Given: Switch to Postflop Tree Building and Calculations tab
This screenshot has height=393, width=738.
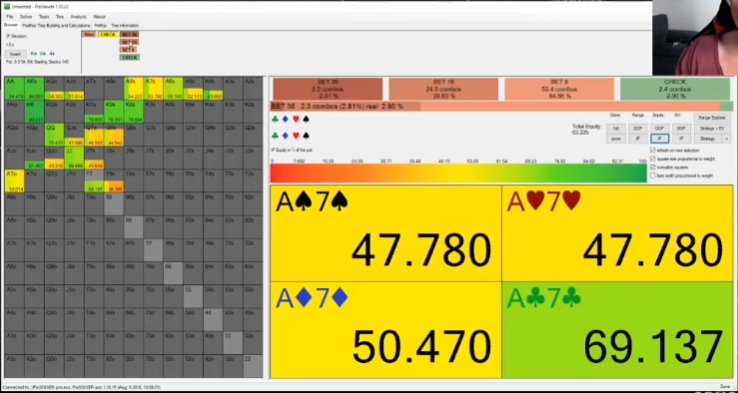Looking at the screenshot, I should tap(56, 25).
